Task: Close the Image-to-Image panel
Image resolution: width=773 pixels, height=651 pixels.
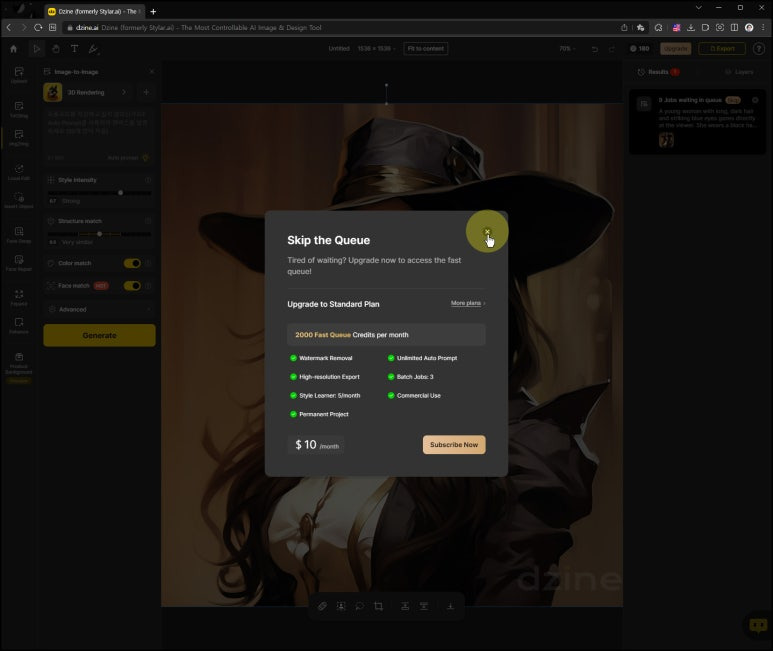Action: [x=151, y=72]
